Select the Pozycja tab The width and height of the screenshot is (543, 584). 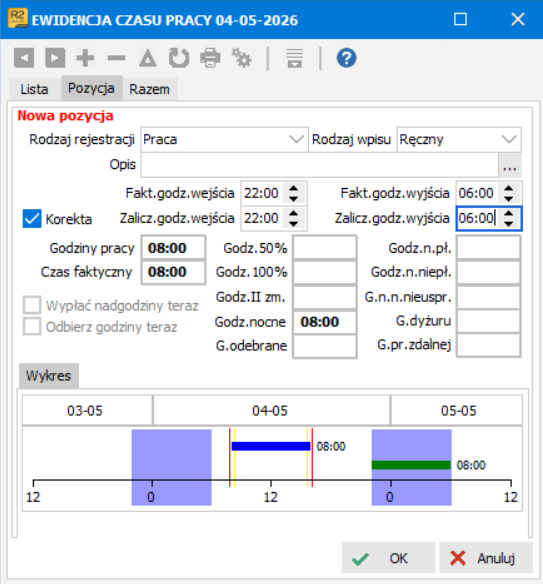tap(91, 88)
